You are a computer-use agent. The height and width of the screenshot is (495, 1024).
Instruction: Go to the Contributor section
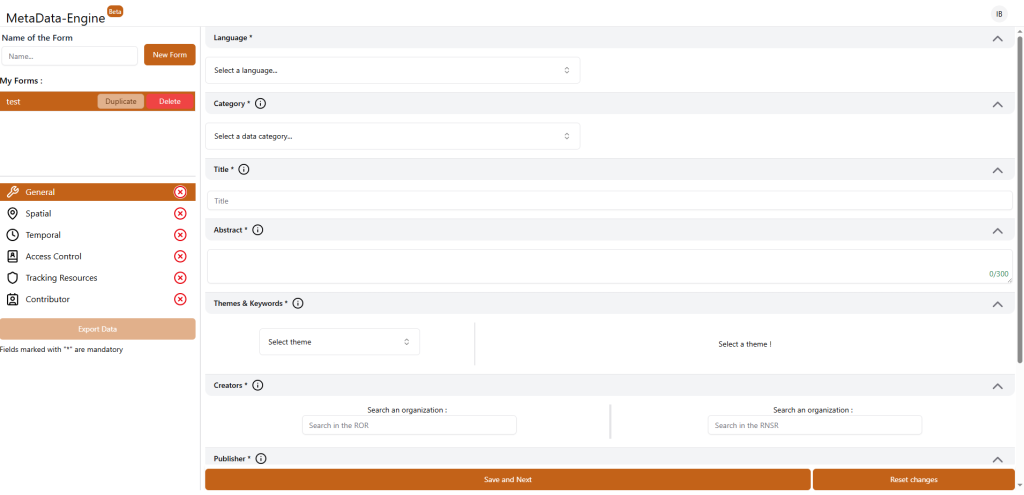coord(98,299)
